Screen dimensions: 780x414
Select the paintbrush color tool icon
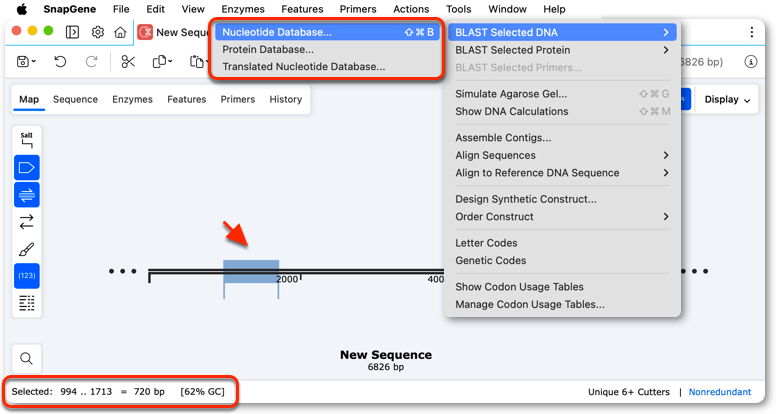(x=27, y=249)
